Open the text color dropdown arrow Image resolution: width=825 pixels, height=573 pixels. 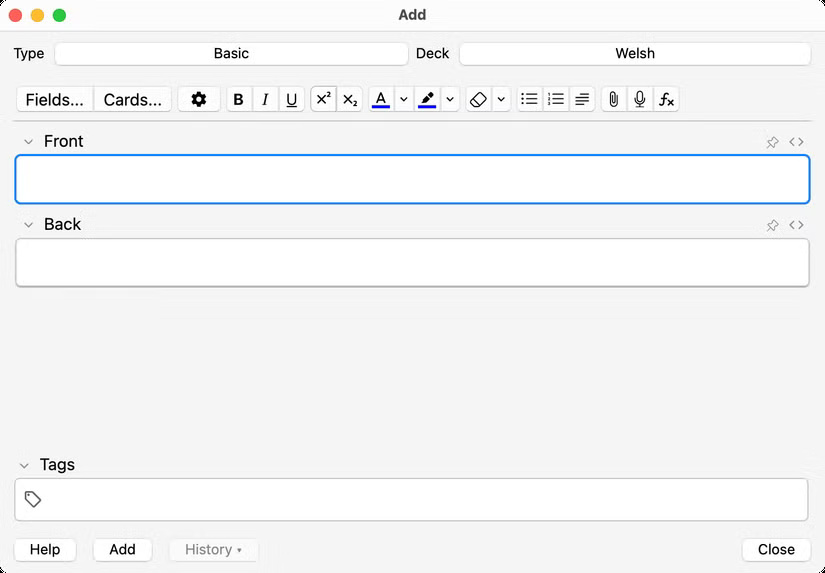point(403,99)
